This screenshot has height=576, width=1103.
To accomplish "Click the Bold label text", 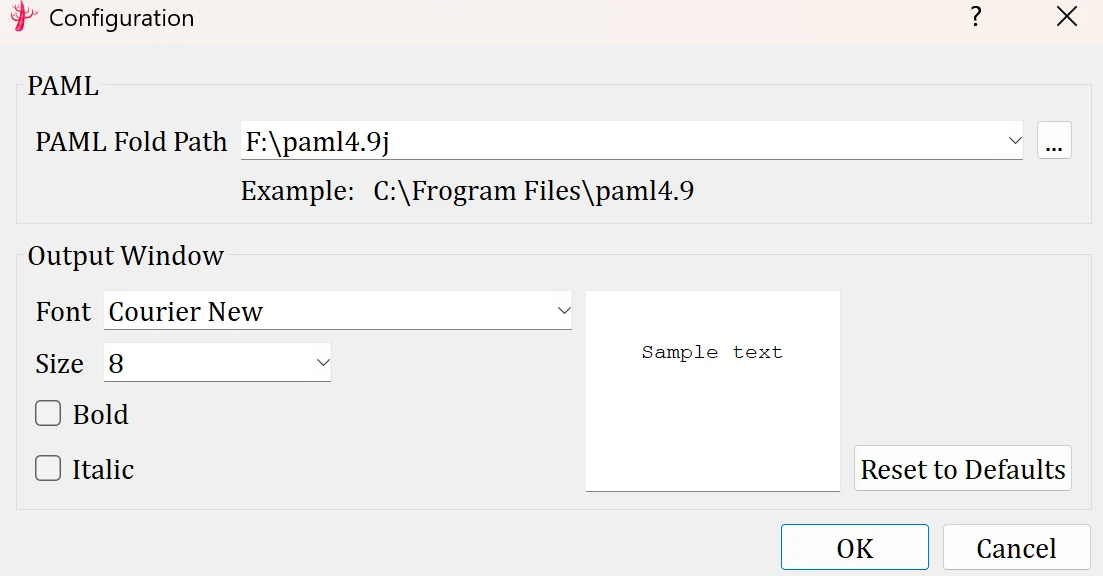I will click(x=100, y=415).
